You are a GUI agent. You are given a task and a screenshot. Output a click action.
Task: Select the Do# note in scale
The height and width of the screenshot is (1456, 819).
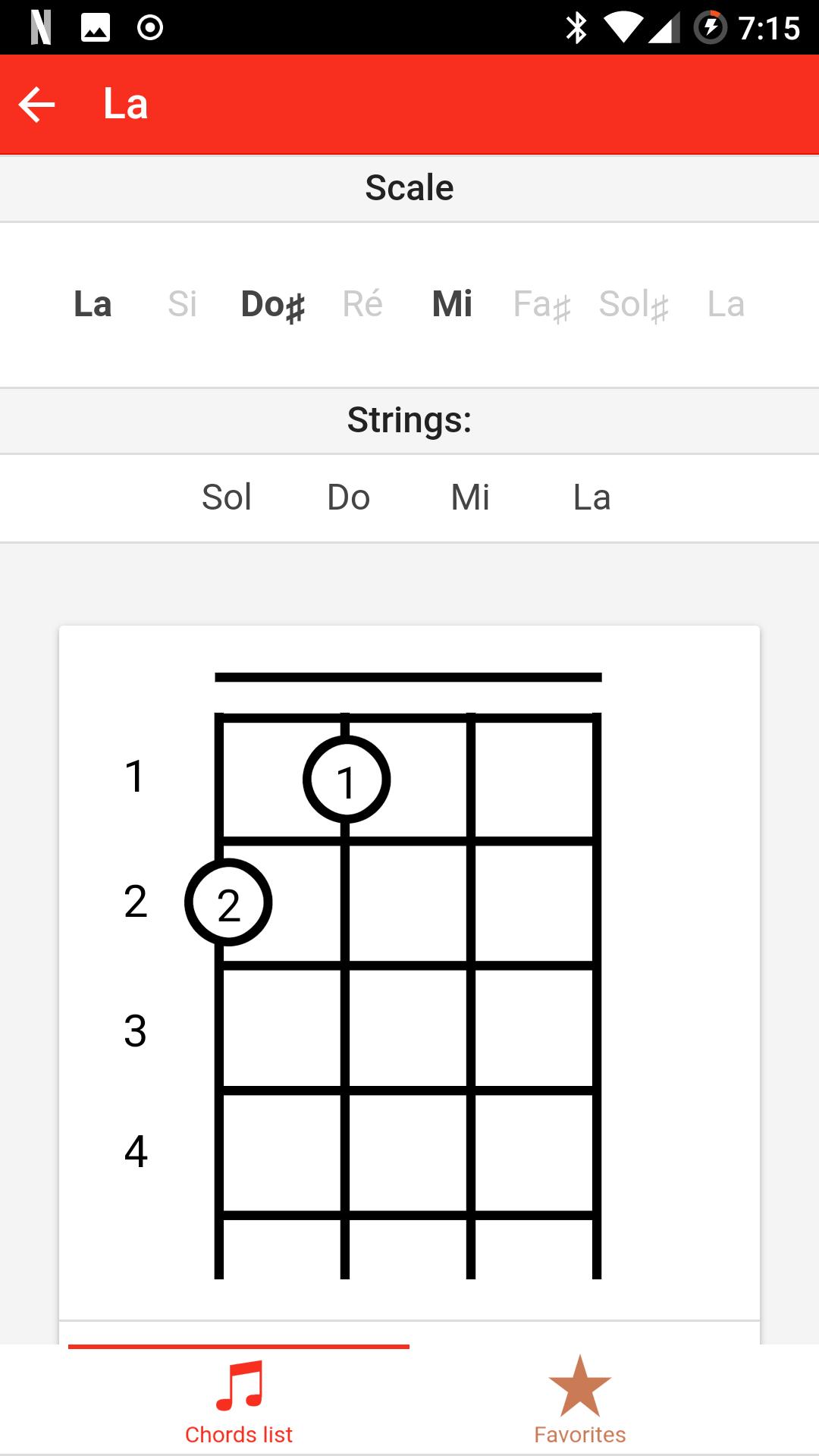click(273, 305)
